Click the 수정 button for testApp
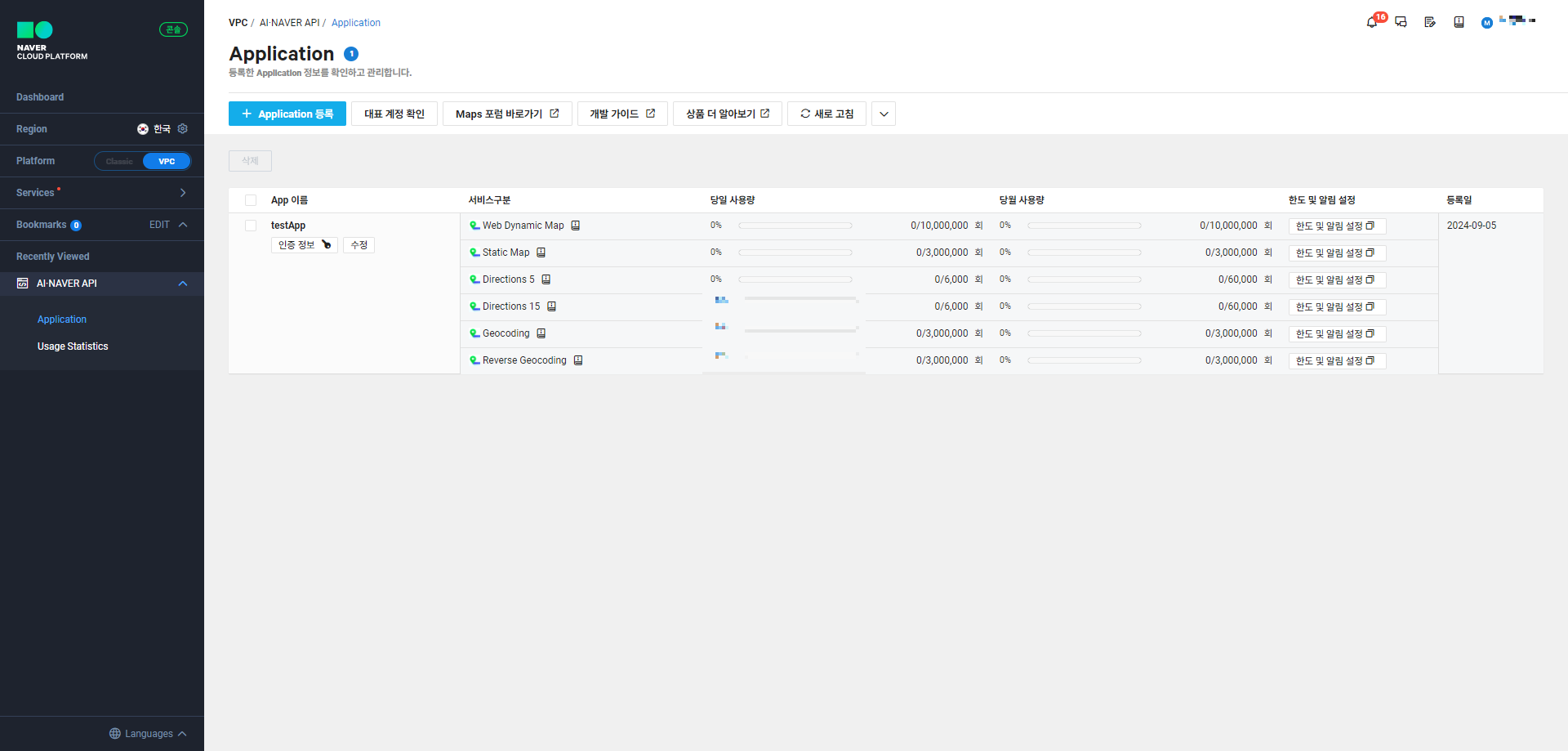The width and height of the screenshot is (1568, 751). (359, 245)
